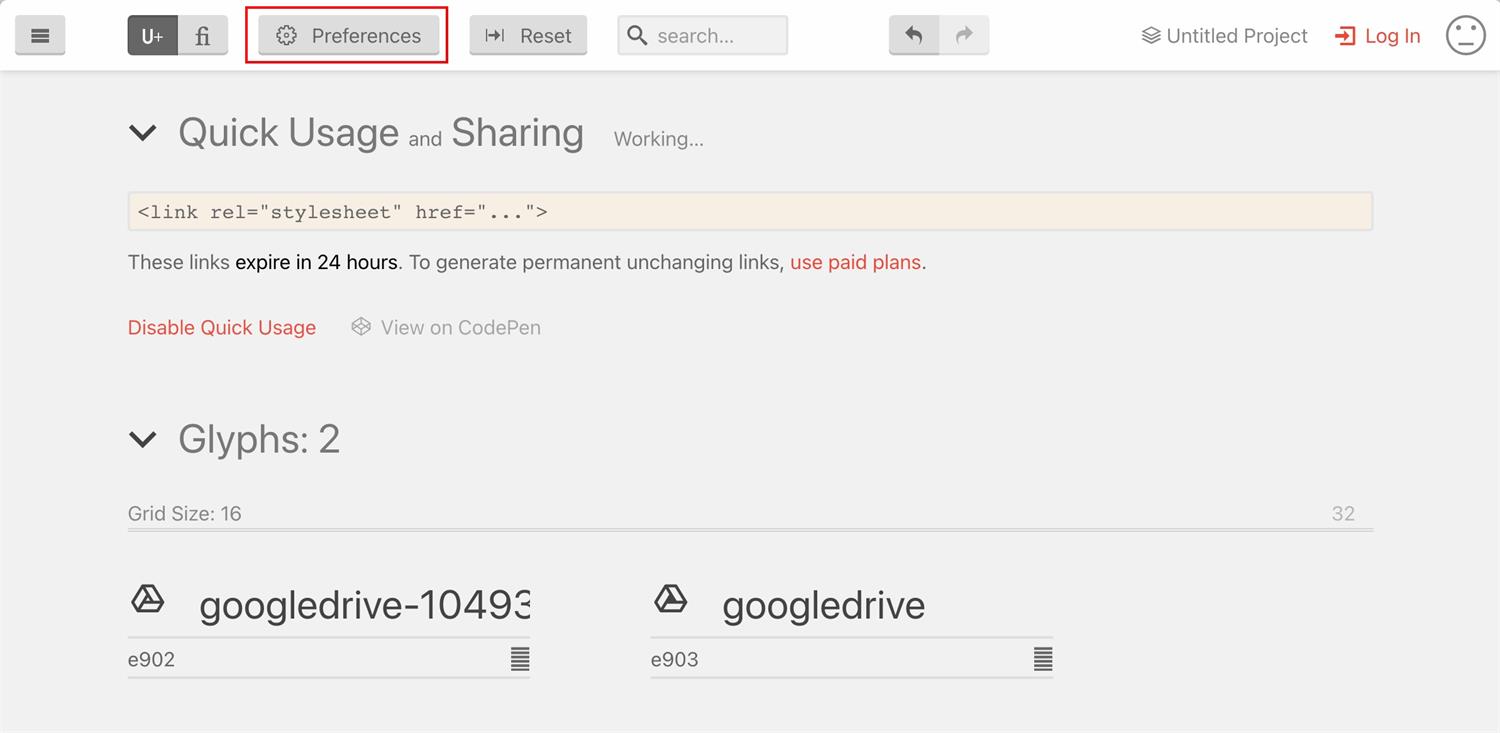
Task: Toggle the U+ unicode code display
Action: point(152,36)
